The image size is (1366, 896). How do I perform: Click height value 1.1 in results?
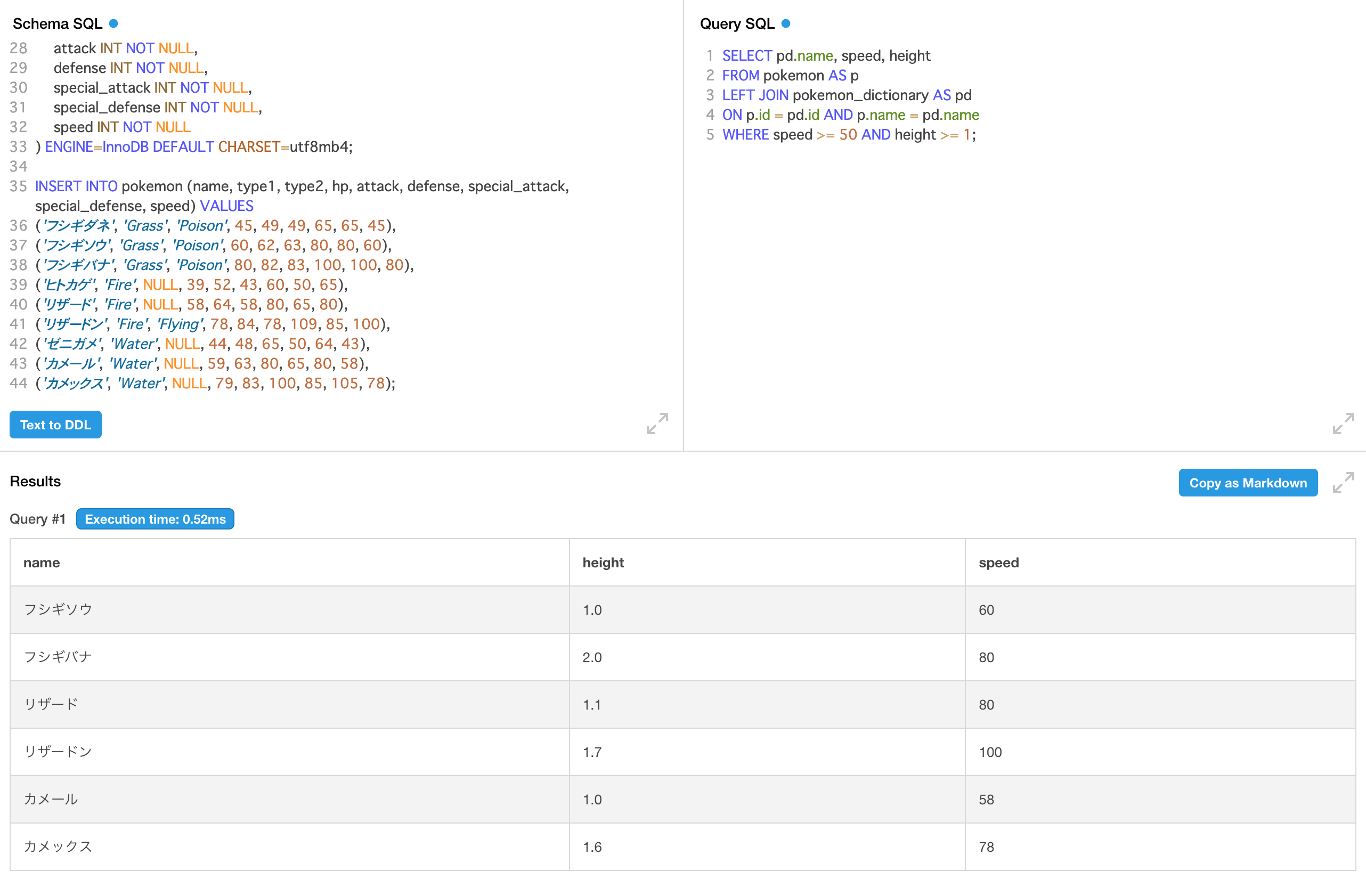[592, 705]
